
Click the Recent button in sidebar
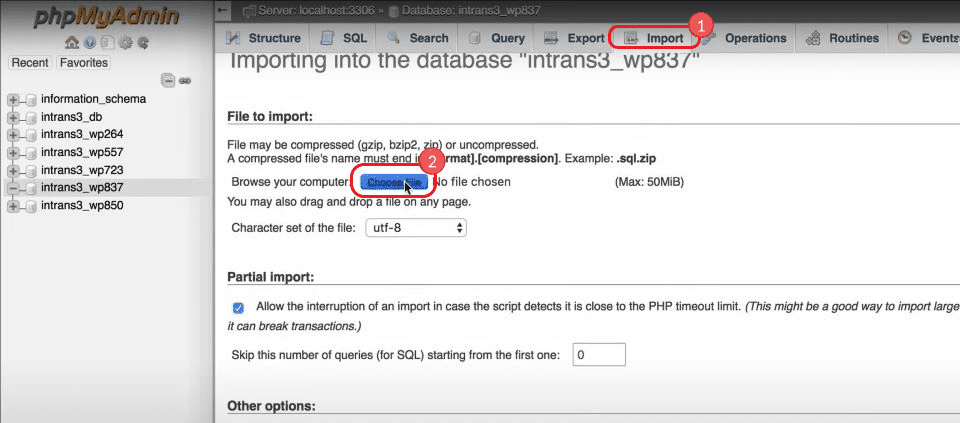[x=30, y=63]
